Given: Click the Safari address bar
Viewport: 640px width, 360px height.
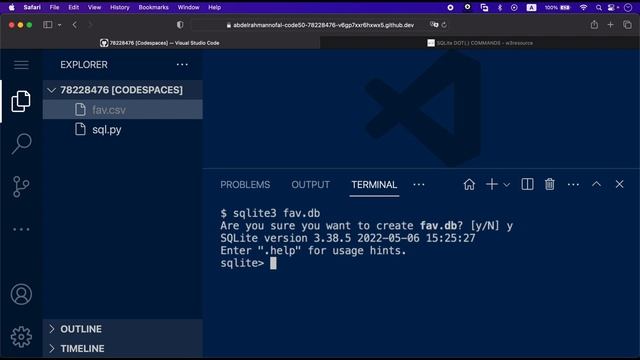Looking at the screenshot, I should point(320,25).
